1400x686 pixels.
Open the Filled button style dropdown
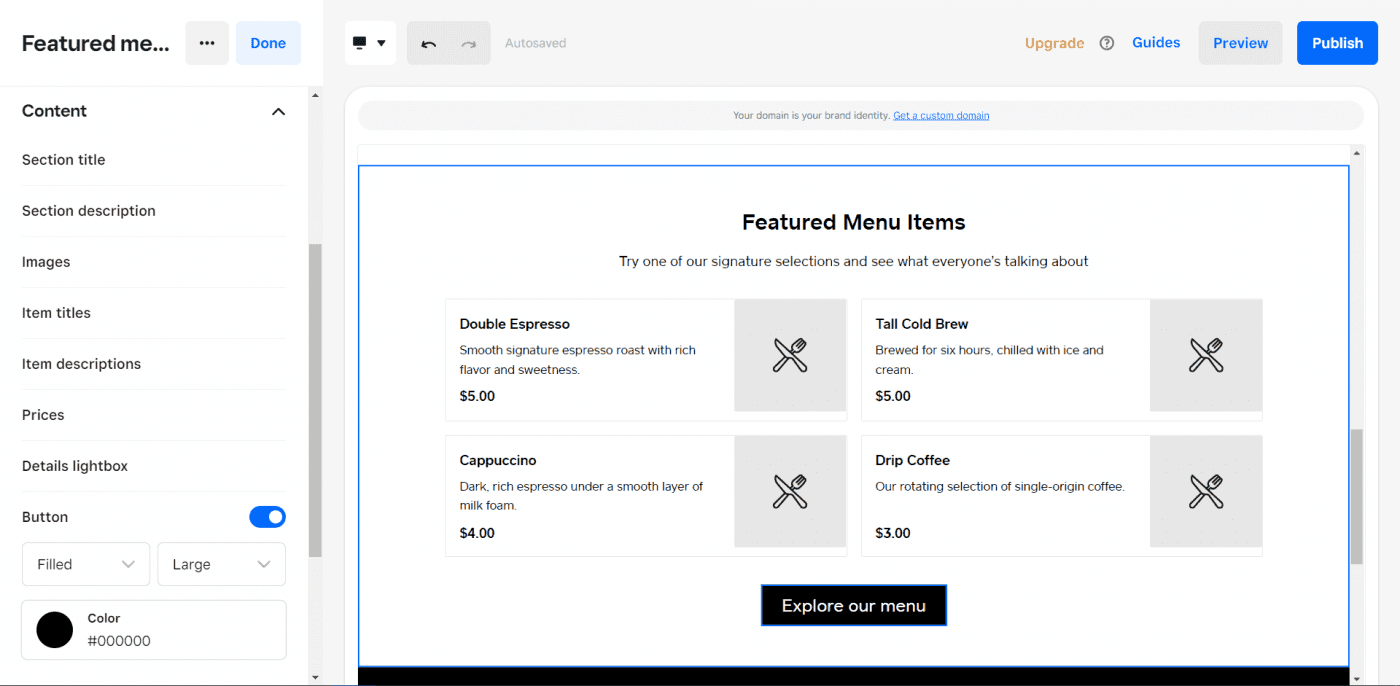click(86, 564)
